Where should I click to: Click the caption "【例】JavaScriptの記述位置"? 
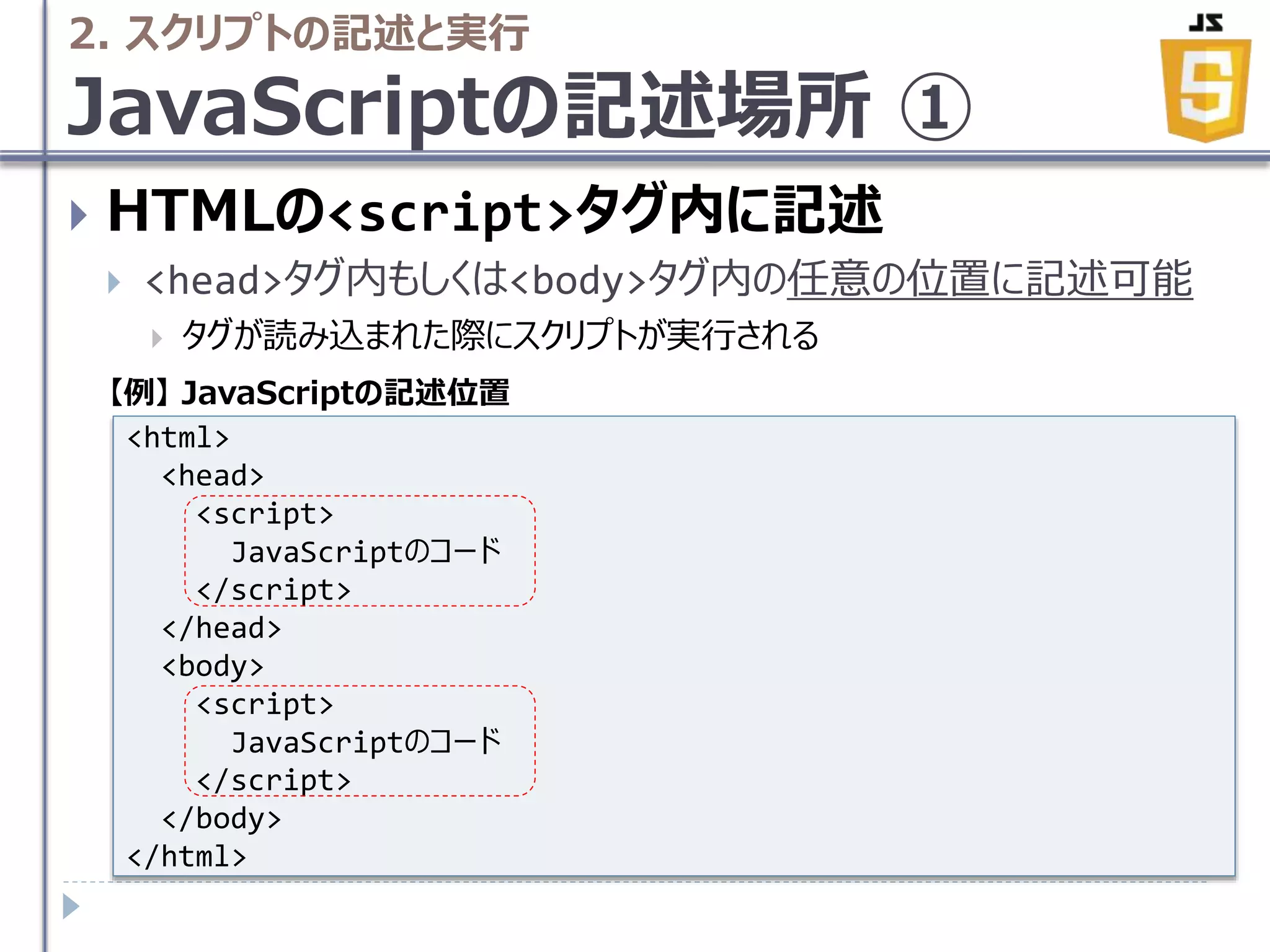coord(308,392)
